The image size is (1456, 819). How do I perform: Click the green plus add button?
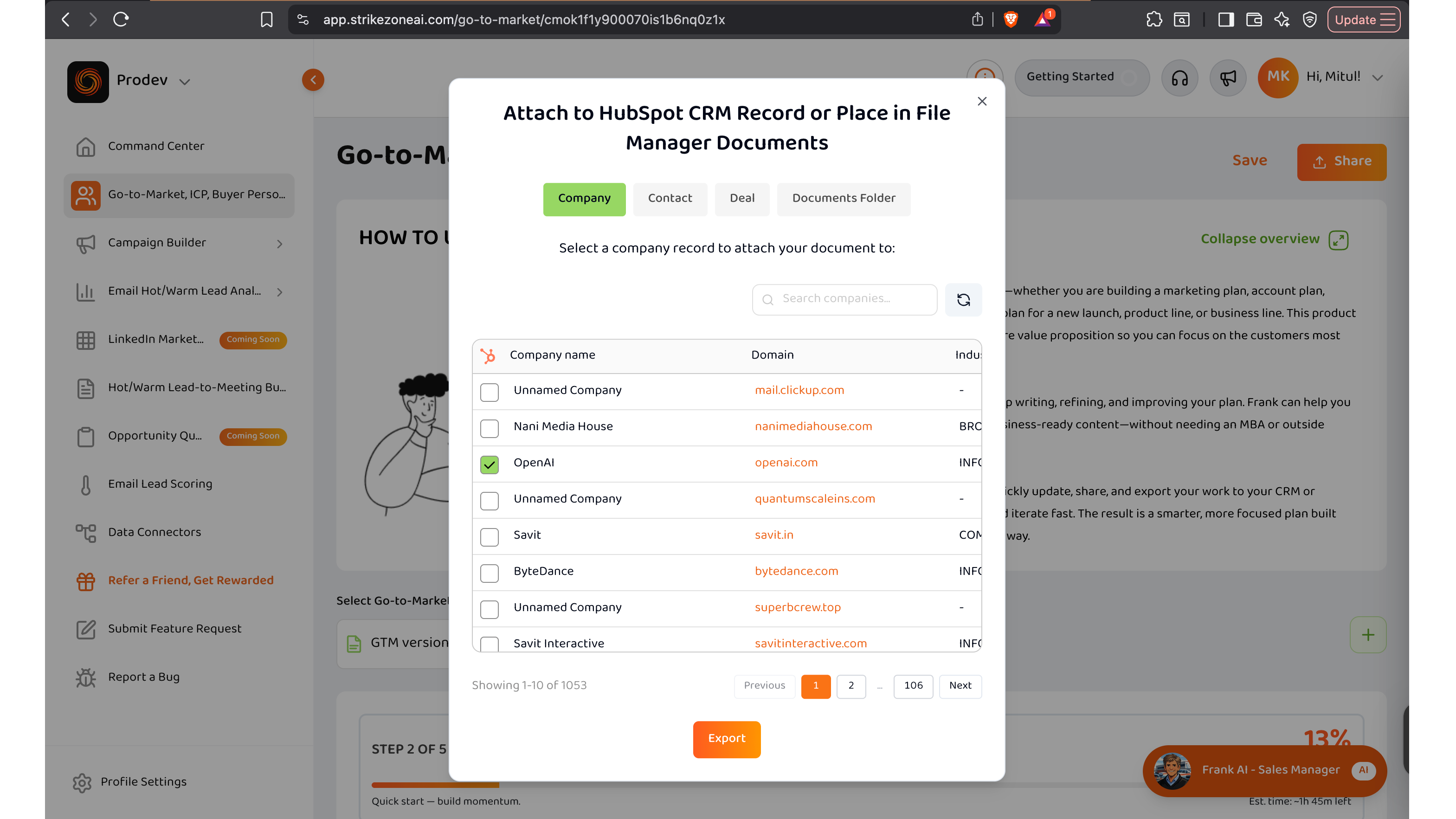tap(1368, 635)
